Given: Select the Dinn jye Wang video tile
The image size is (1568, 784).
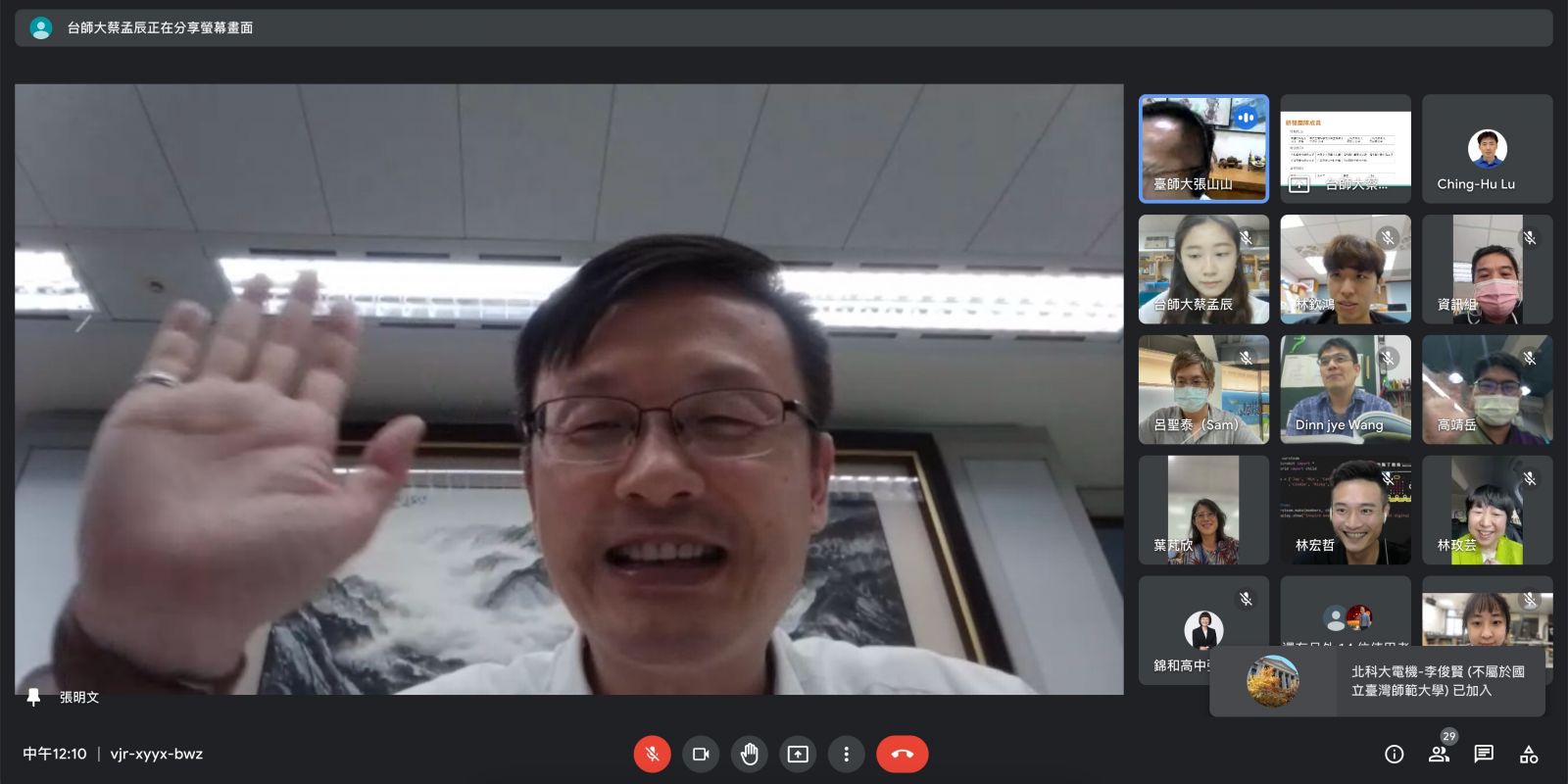Looking at the screenshot, I should coord(1346,390).
